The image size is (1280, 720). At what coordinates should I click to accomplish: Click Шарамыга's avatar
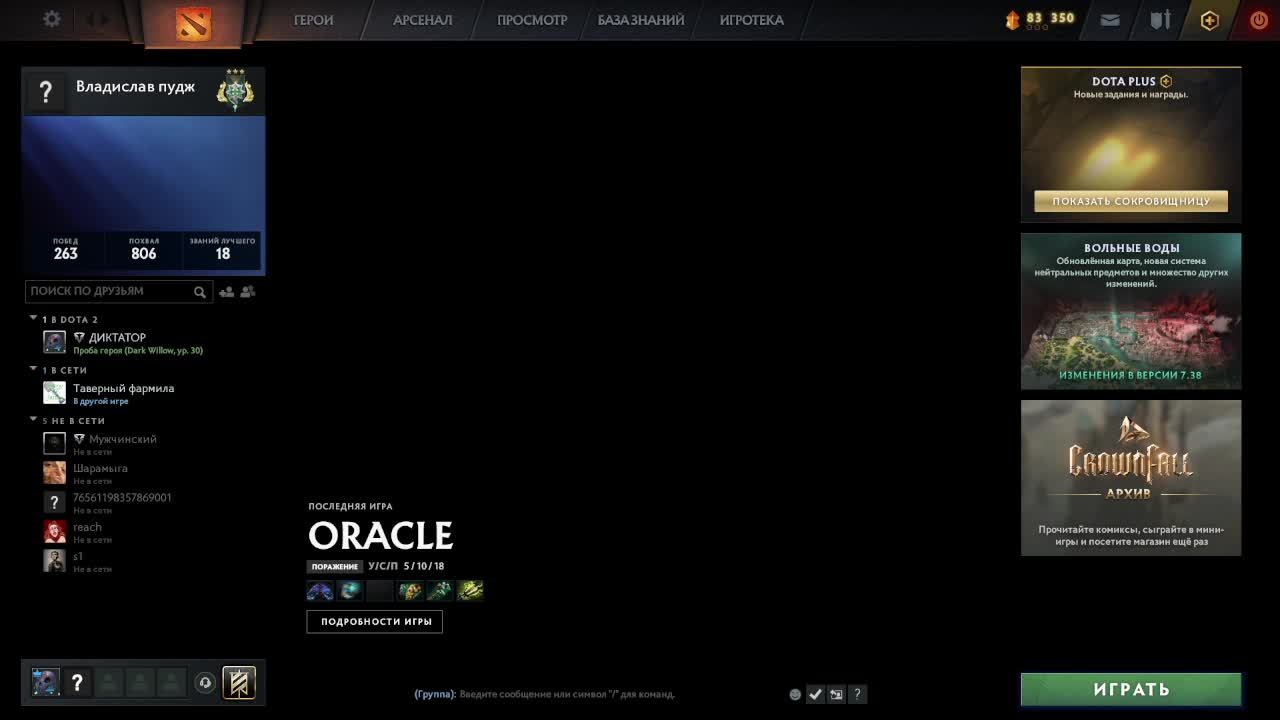coord(55,473)
